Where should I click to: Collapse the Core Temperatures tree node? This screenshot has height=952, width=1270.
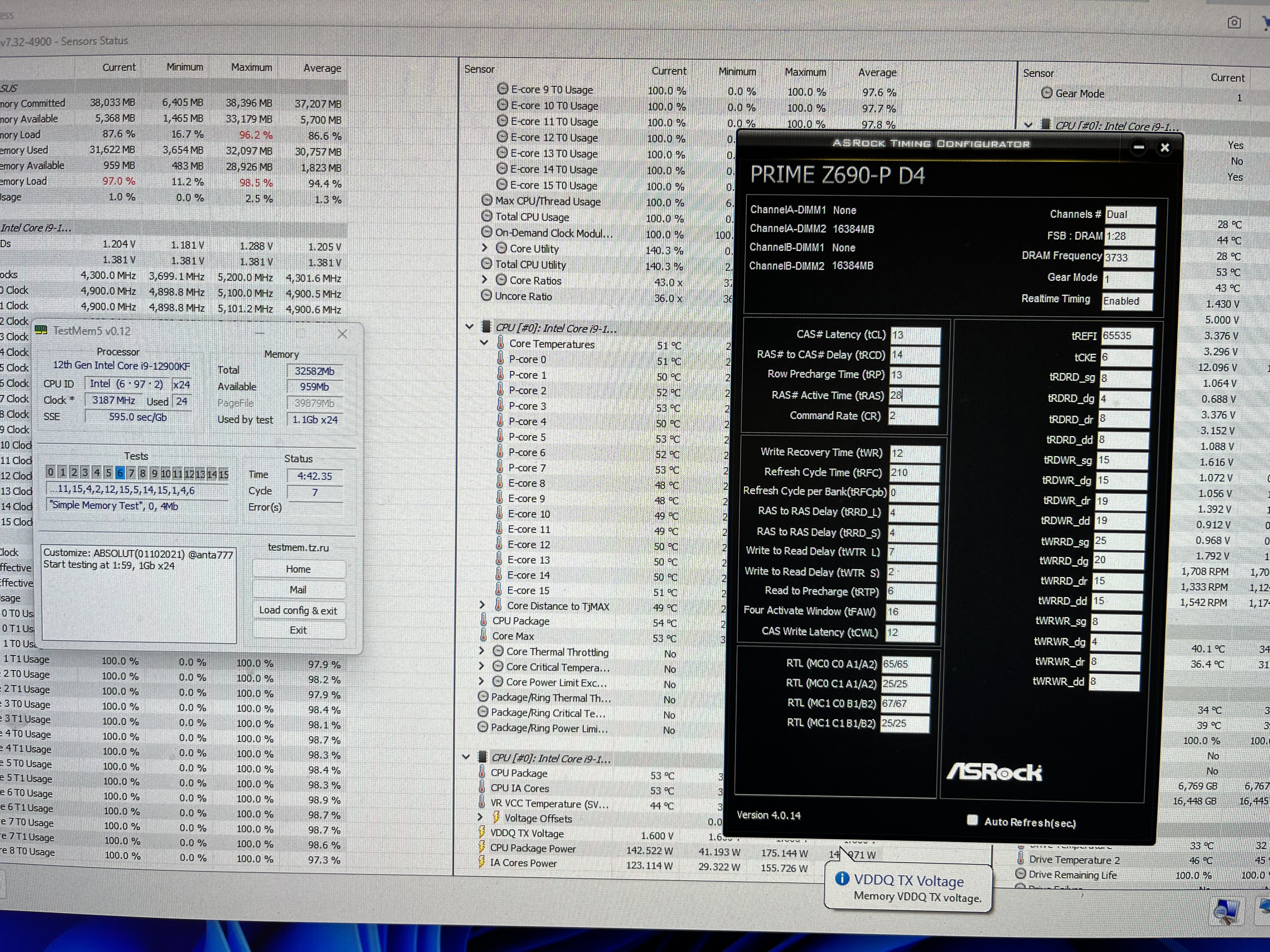pyautogui.click(x=484, y=343)
